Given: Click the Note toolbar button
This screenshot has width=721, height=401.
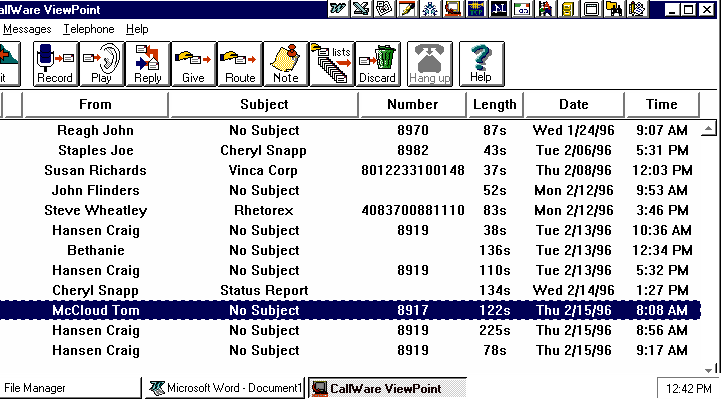Looking at the screenshot, I should pyautogui.click(x=286, y=64).
